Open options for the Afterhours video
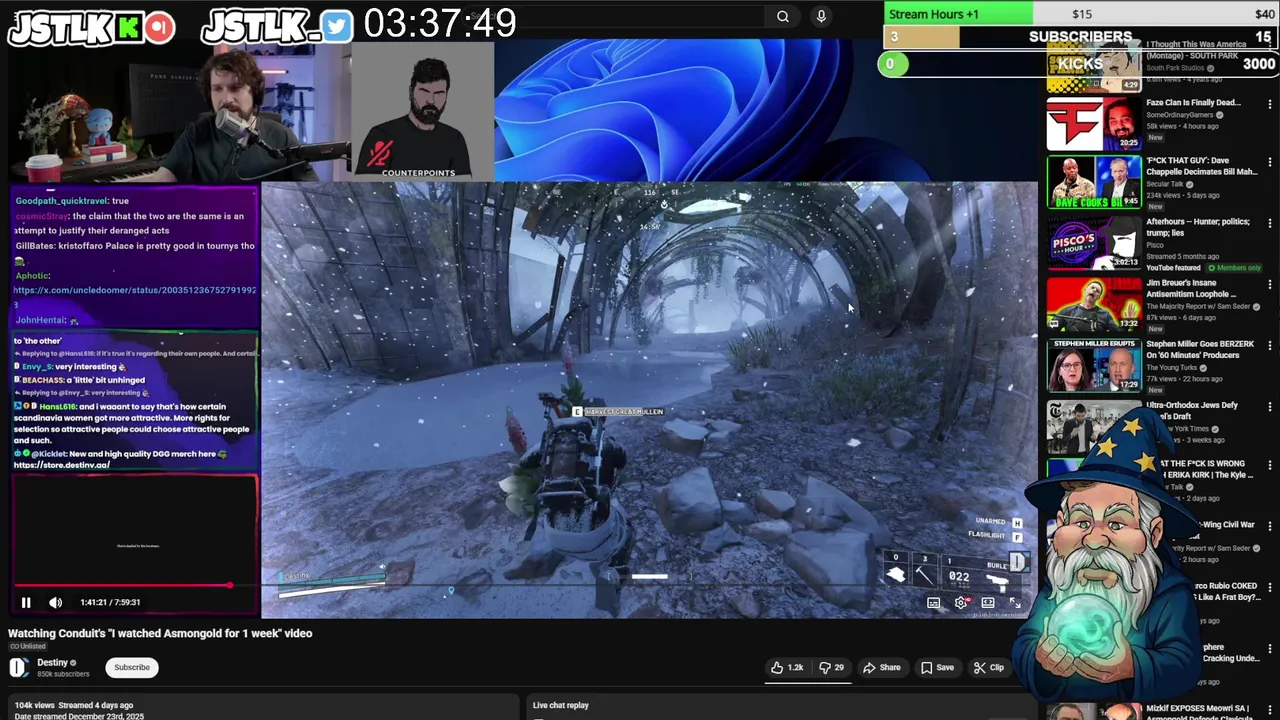 (1270, 223)
